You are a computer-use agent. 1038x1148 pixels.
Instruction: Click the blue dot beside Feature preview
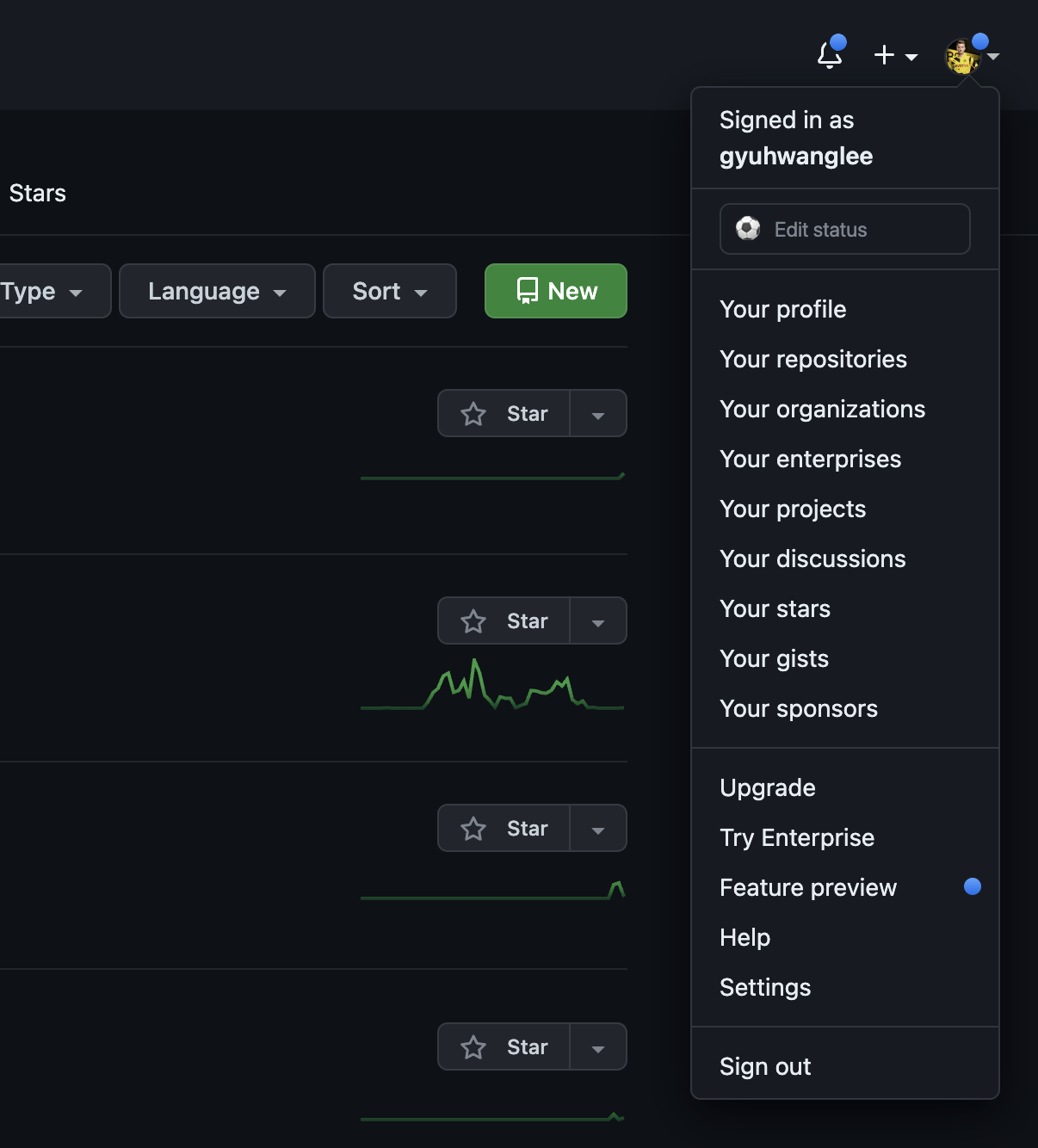pyautogui.click(x=973, y=886)
